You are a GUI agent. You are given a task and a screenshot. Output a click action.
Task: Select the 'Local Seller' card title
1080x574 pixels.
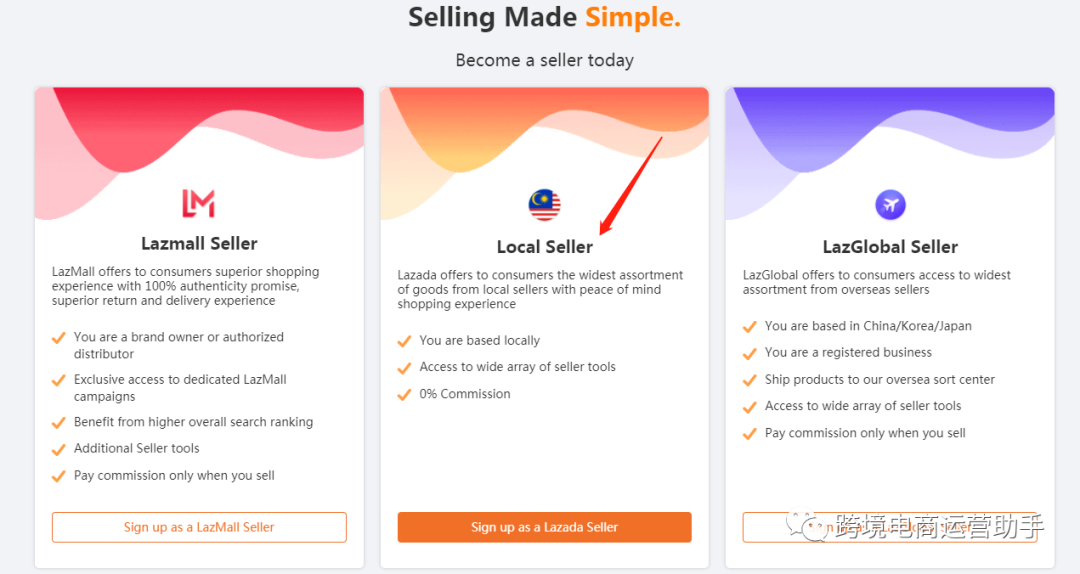tap(544, 247)
